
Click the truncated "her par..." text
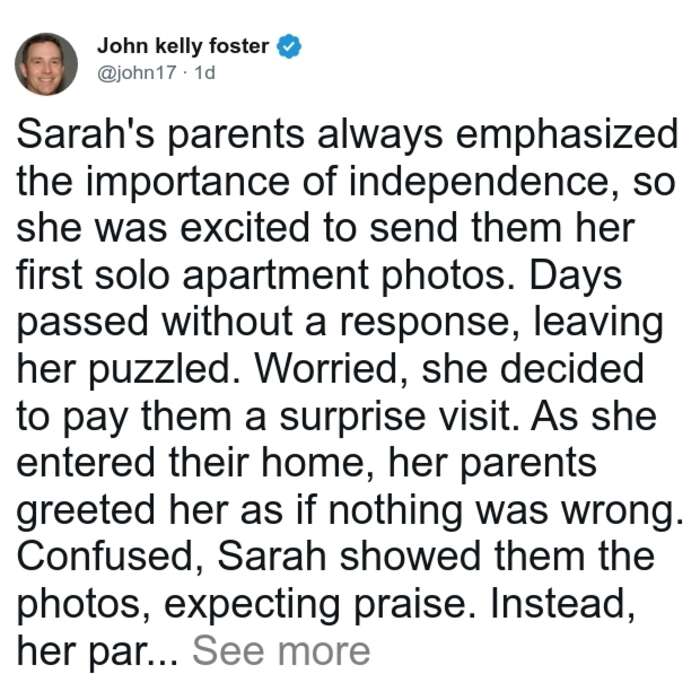[x=97, y=653]
